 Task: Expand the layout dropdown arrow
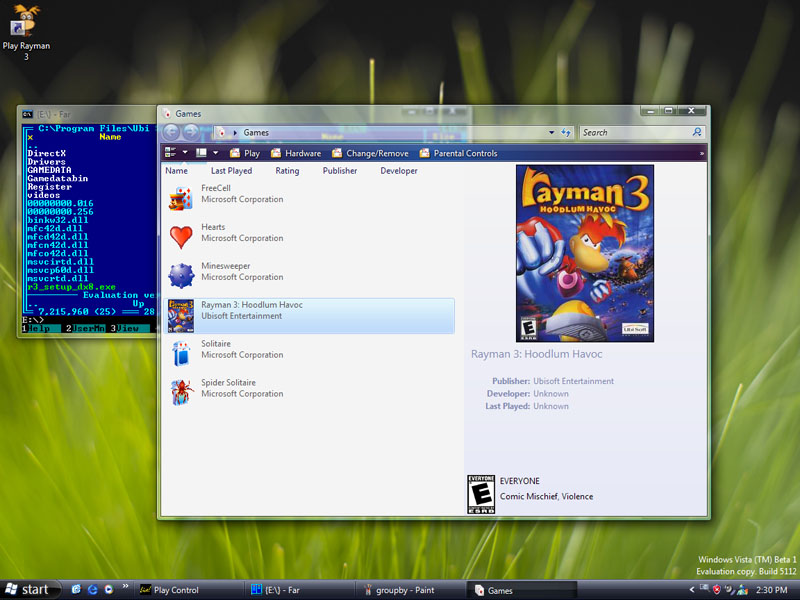coord(215,153)
